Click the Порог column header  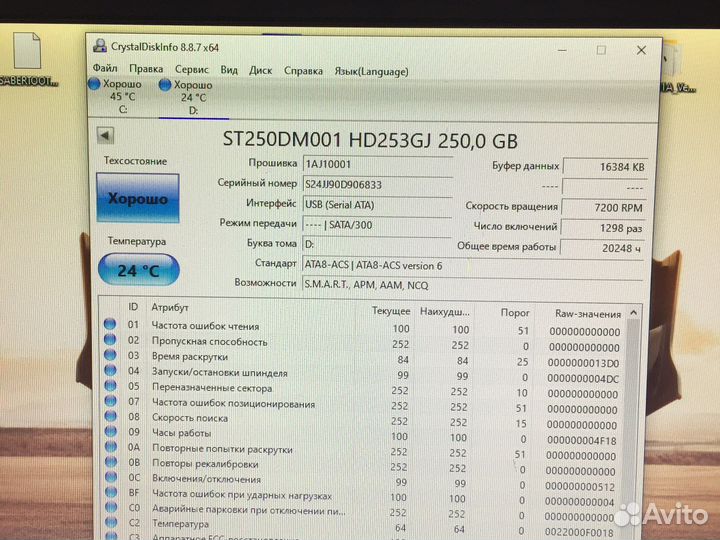pyautogui.click(x=515, y=313)
